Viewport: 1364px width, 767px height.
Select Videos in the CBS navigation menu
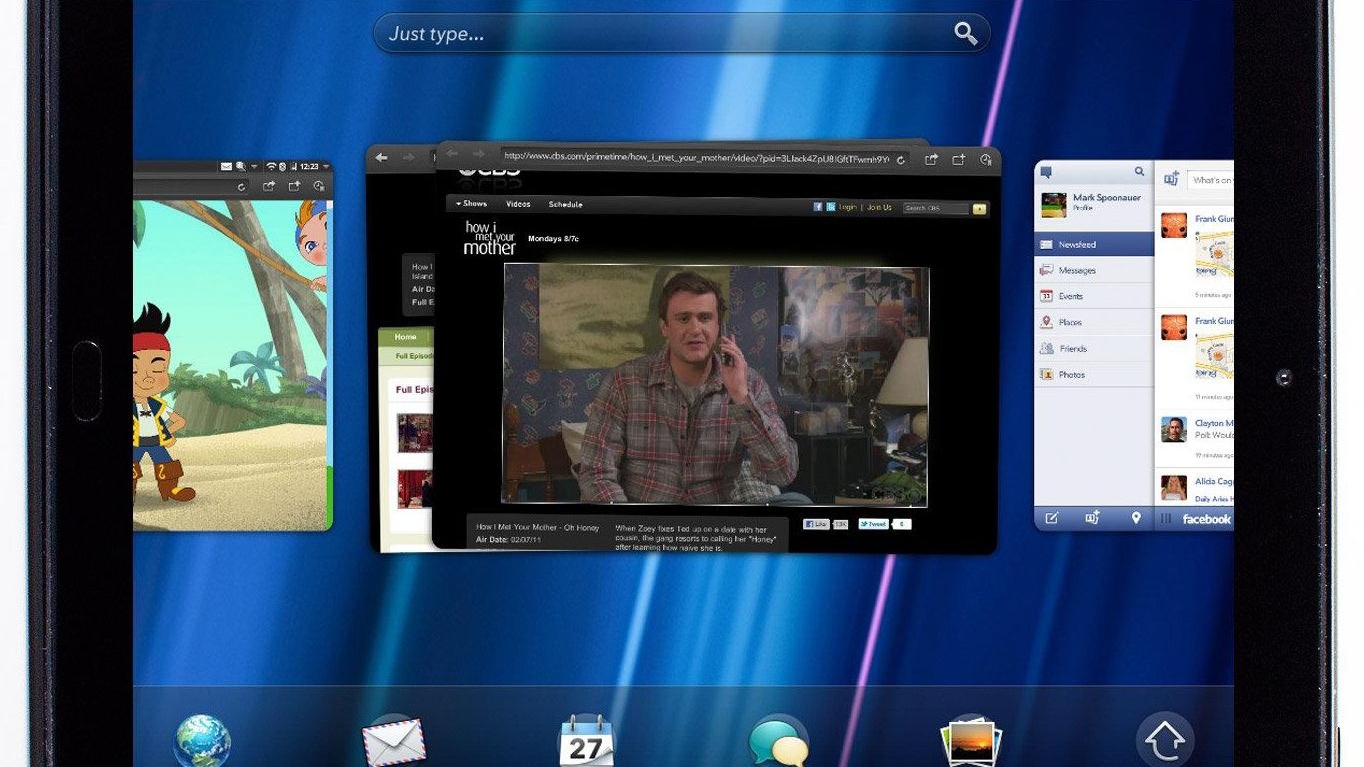(x=518, y=203)
